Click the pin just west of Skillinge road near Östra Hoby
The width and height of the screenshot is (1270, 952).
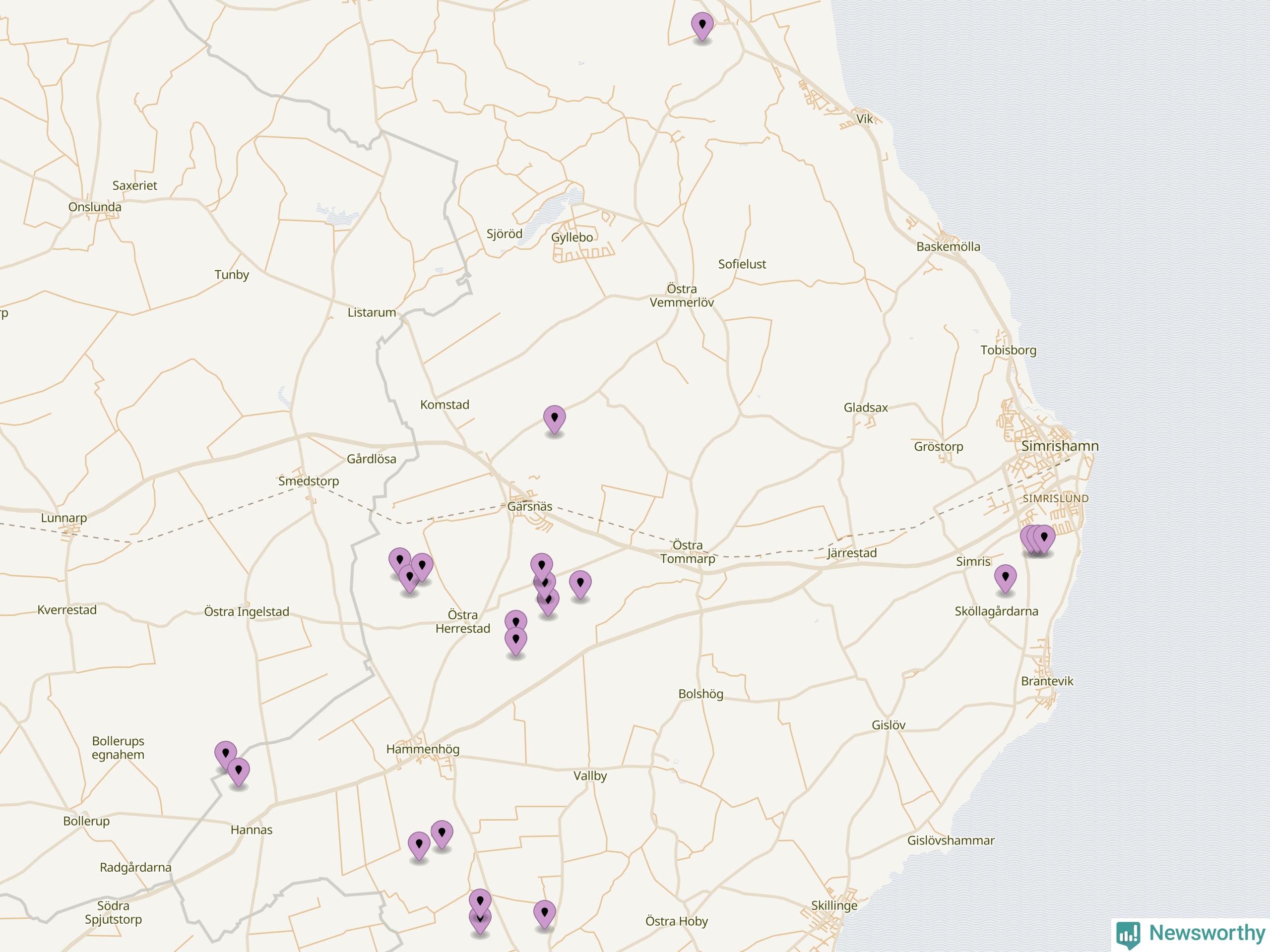tap(544, 914)
